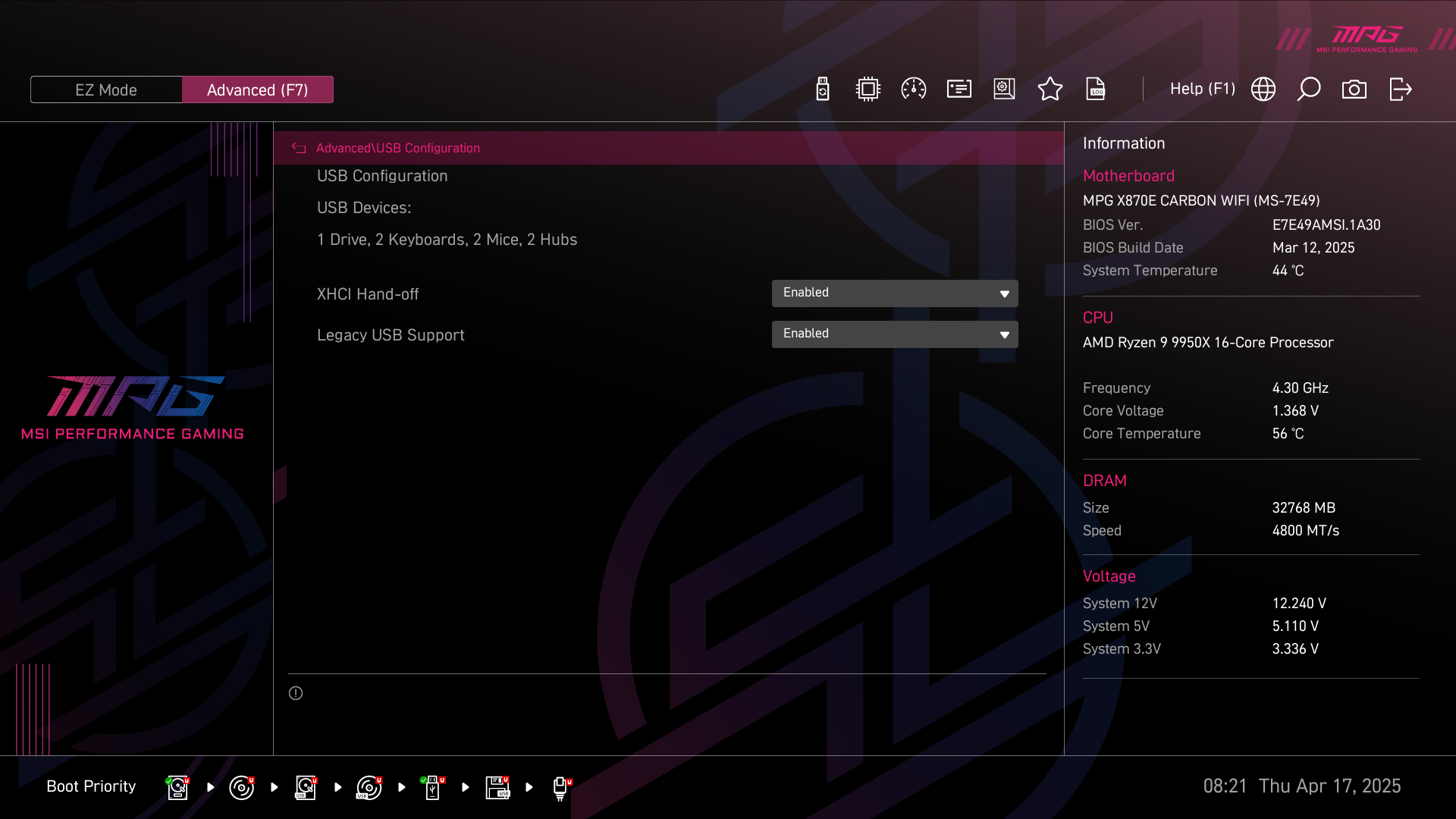The height and width of the screenshot is (819, 1456).
Task: Click the exit BIOS icon
Action: pos(1400,89)
